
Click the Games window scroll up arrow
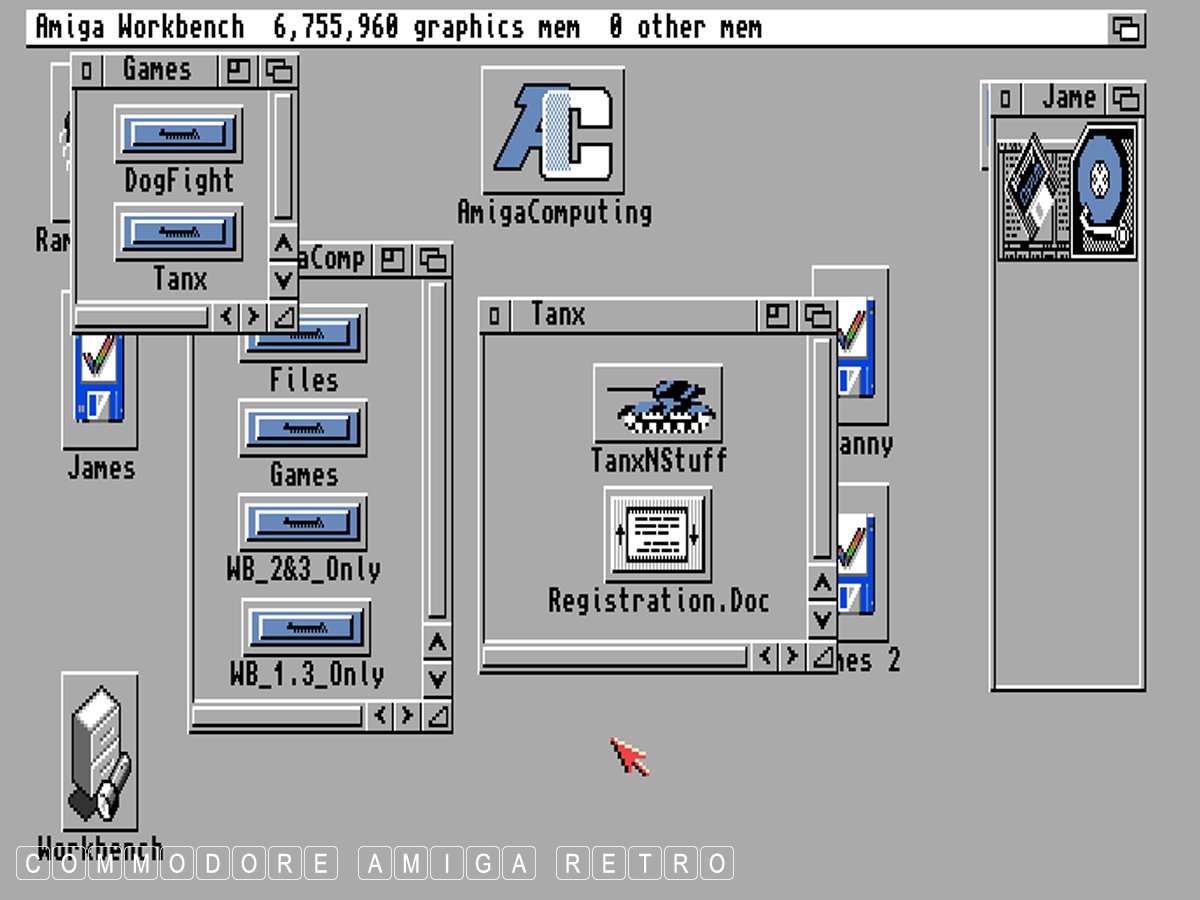click(283, 244)
